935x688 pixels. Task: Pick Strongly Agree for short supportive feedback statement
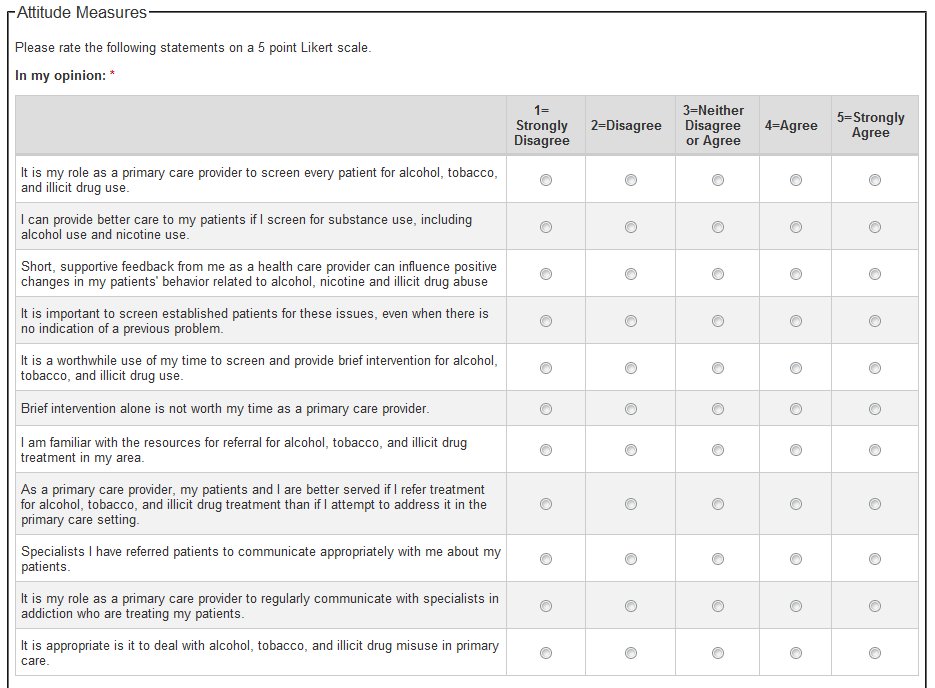pyautogui.click(x=875, y=274)
